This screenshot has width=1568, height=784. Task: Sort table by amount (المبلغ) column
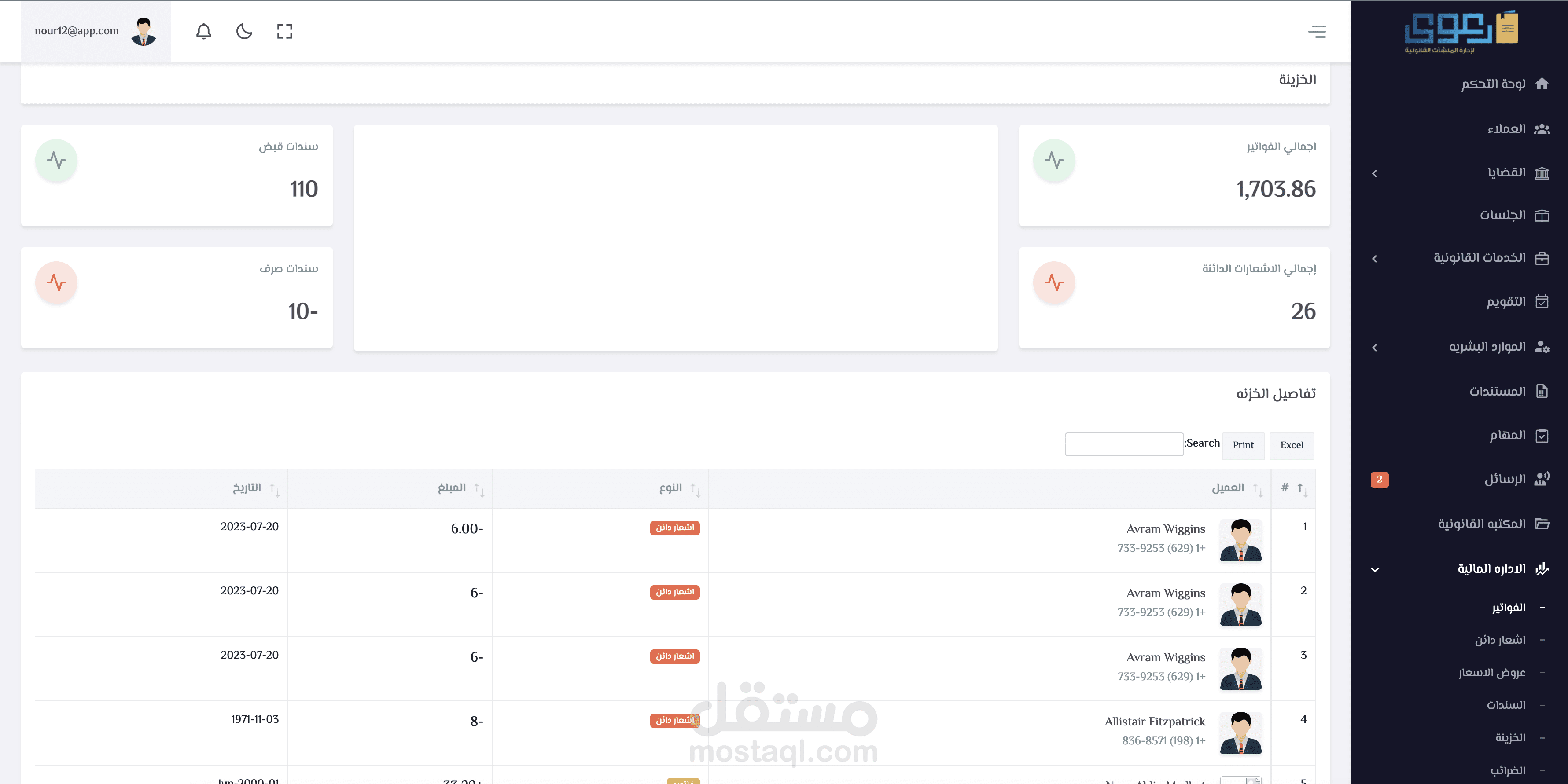[x=452, y=488]
